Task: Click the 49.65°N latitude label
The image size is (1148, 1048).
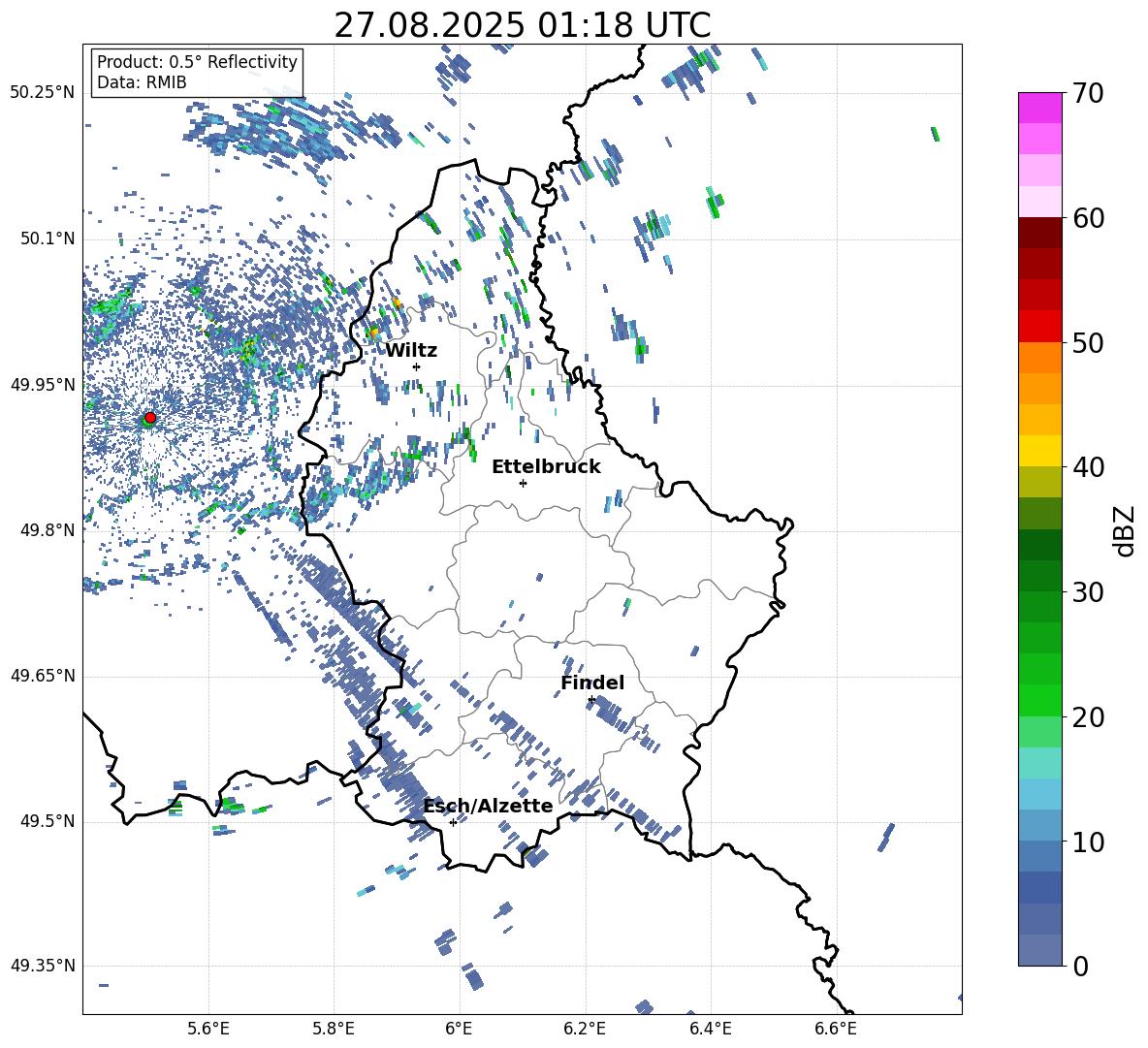Action: [43, 676]
